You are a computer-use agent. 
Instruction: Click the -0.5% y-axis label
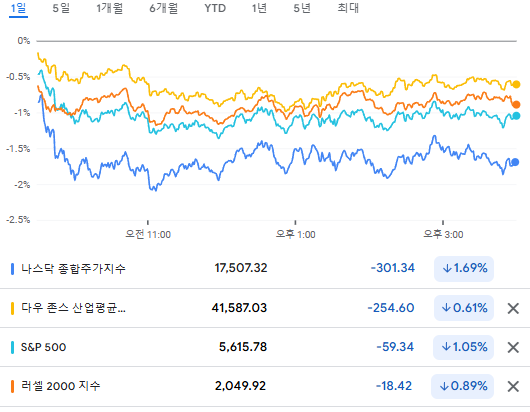(x=18, y=77)
